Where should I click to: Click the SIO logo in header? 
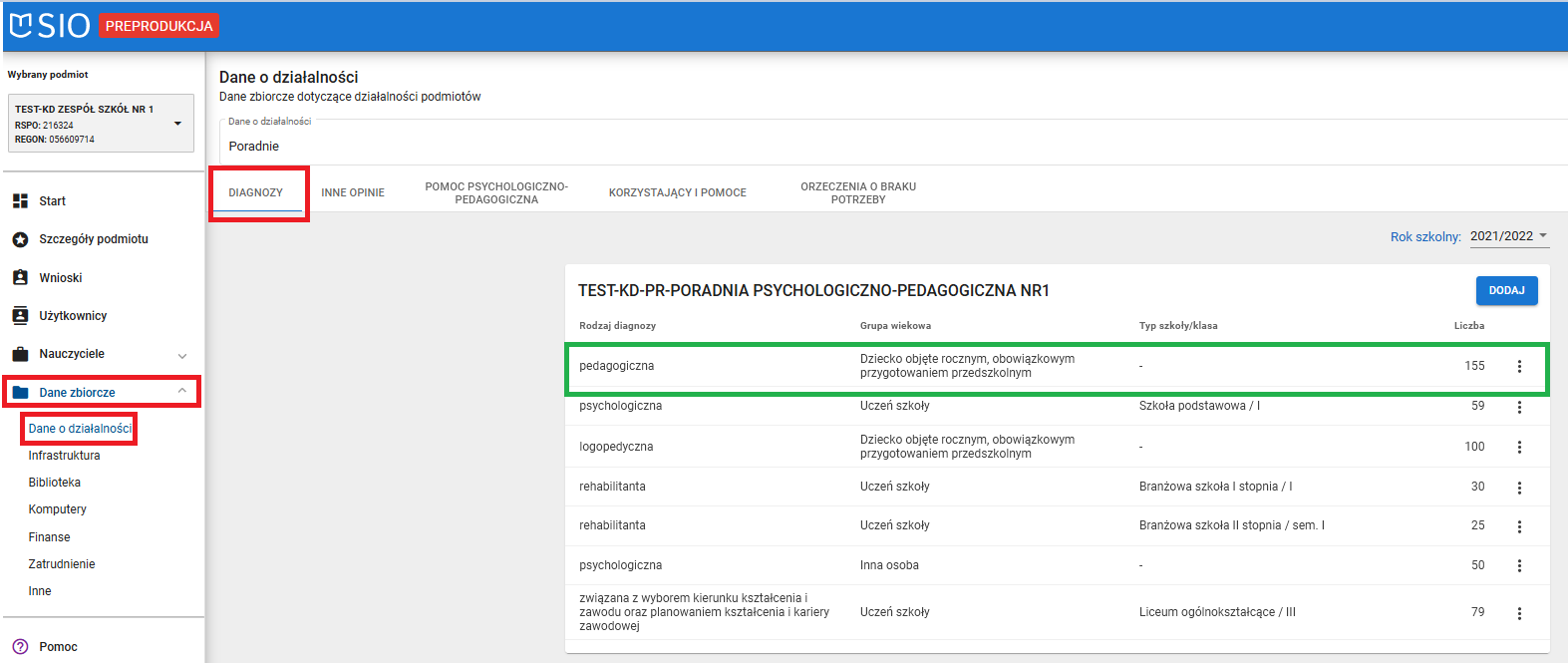pyautogui.click(x=50, y=26)
